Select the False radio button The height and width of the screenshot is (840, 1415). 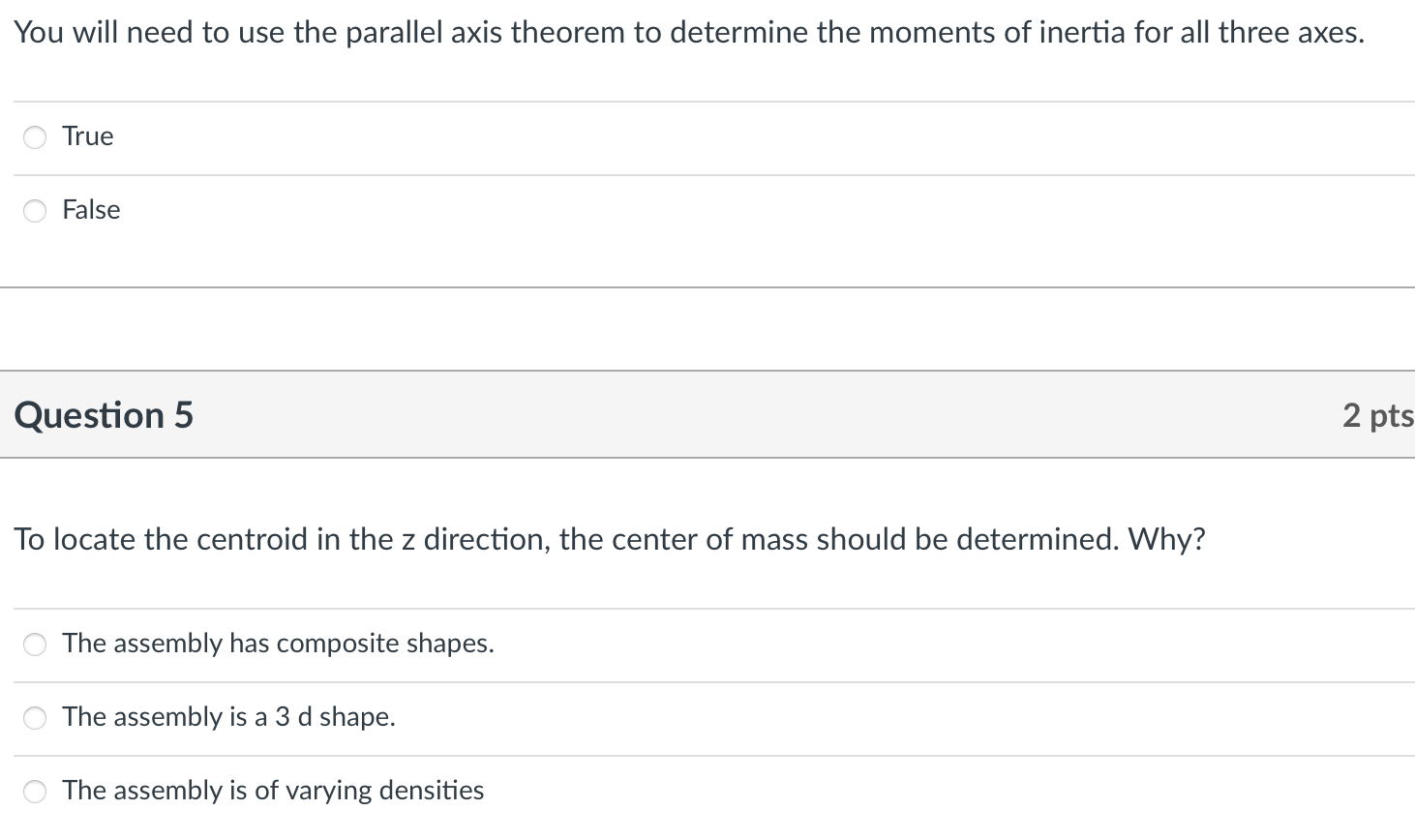tap(35, 211)
